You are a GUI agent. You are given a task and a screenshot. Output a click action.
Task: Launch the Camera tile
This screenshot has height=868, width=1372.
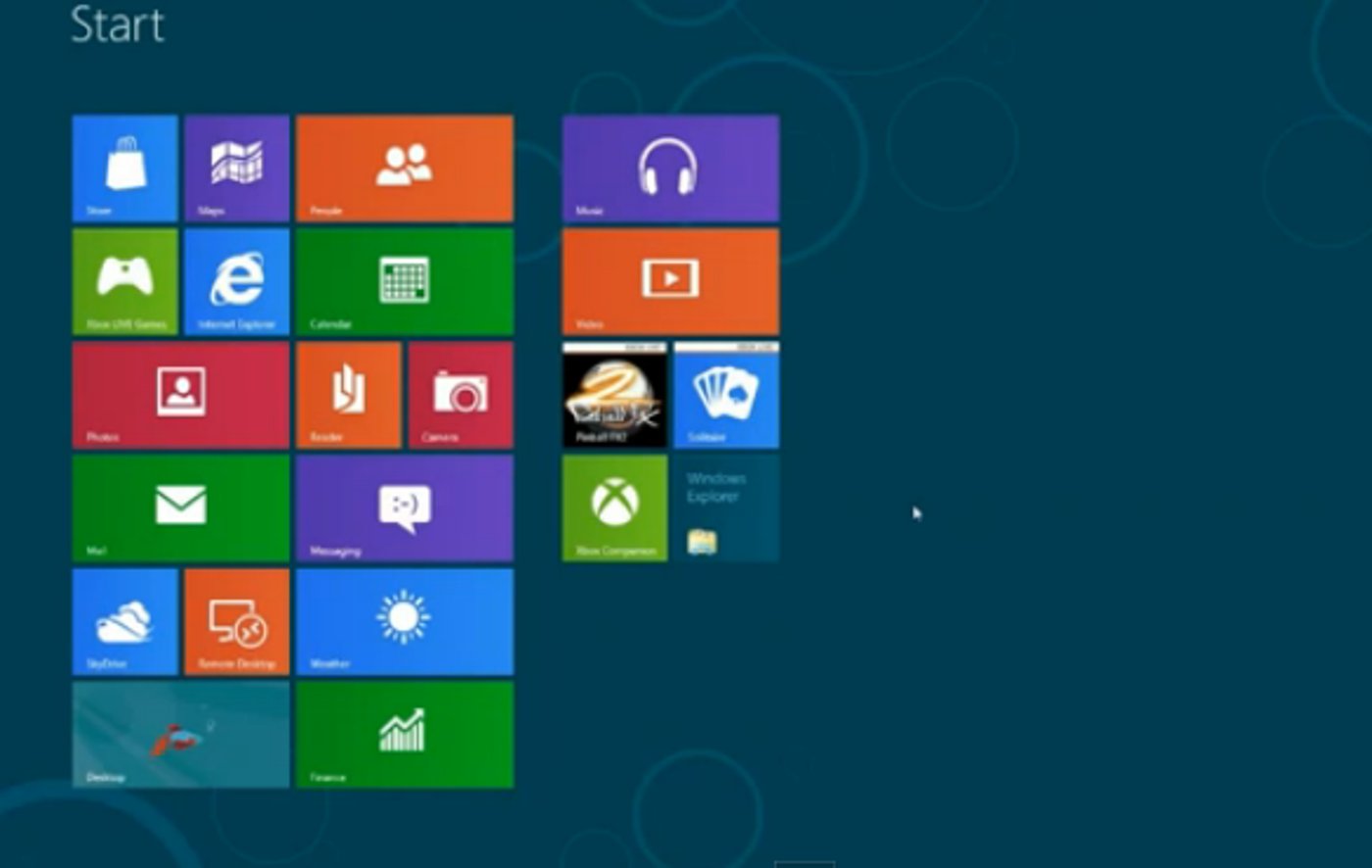click(x=461, y=395)
